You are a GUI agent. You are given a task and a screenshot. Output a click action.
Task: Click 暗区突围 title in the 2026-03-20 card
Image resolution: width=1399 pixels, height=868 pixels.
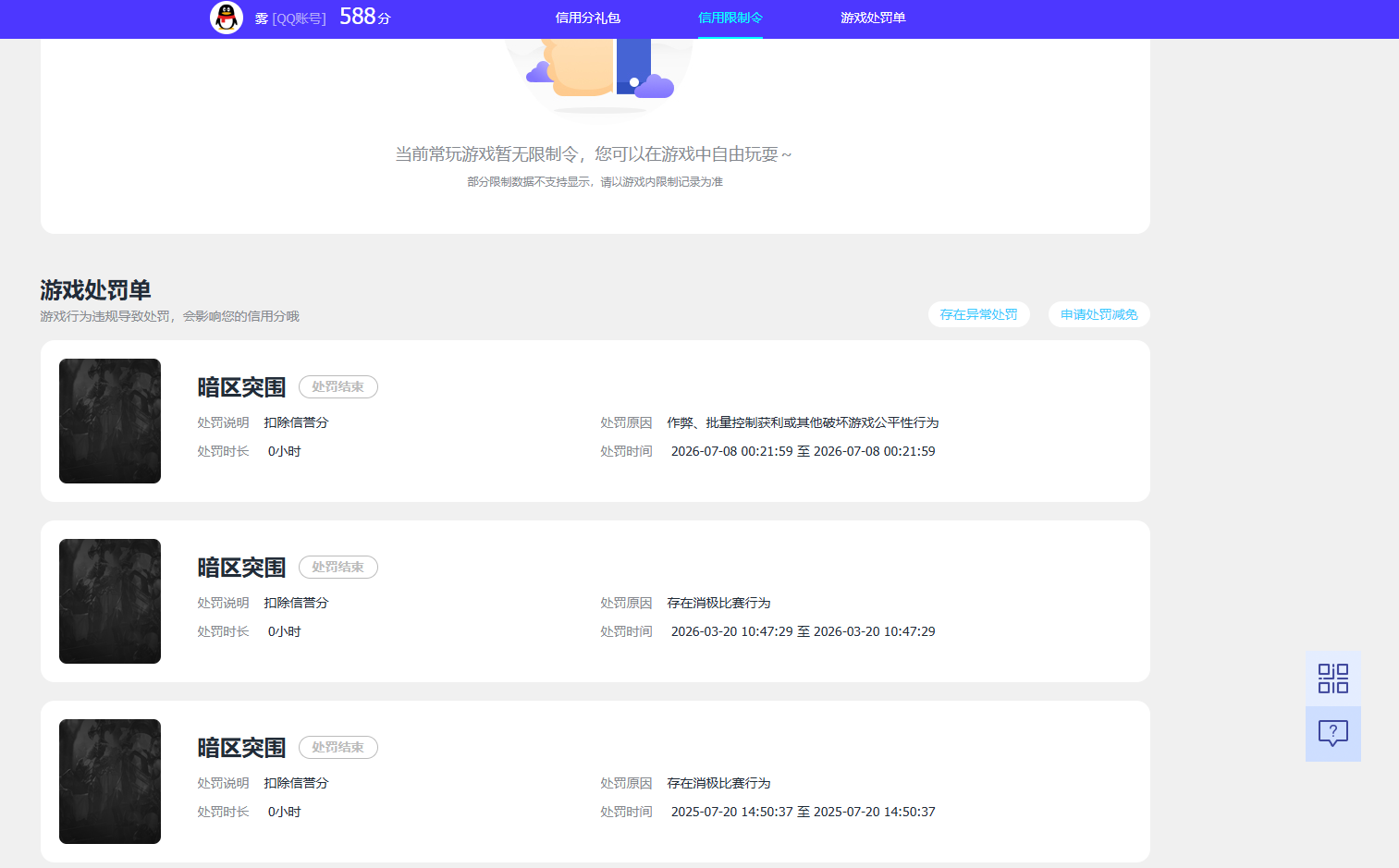pos(241,568)
